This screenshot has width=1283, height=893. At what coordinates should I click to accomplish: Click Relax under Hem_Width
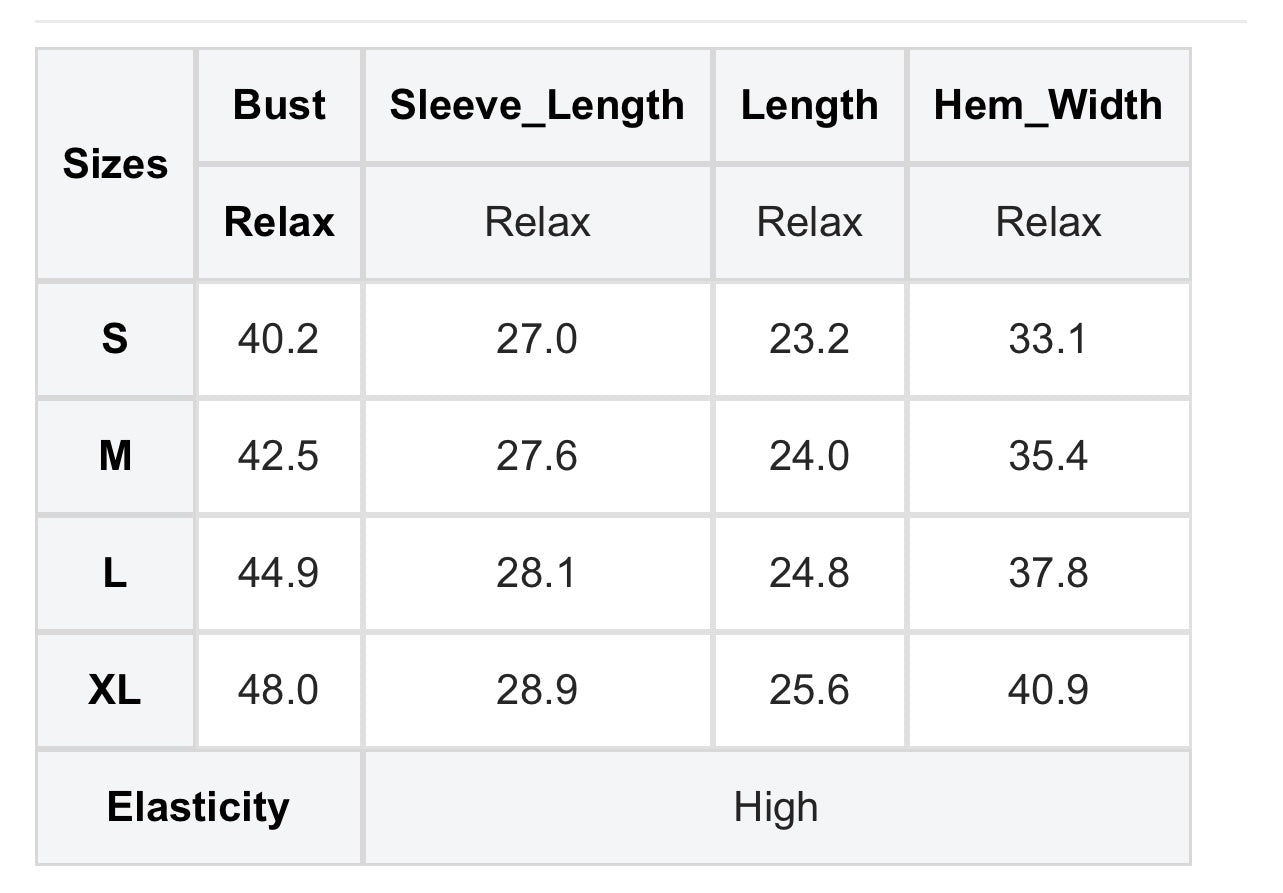coord(1048,222)
